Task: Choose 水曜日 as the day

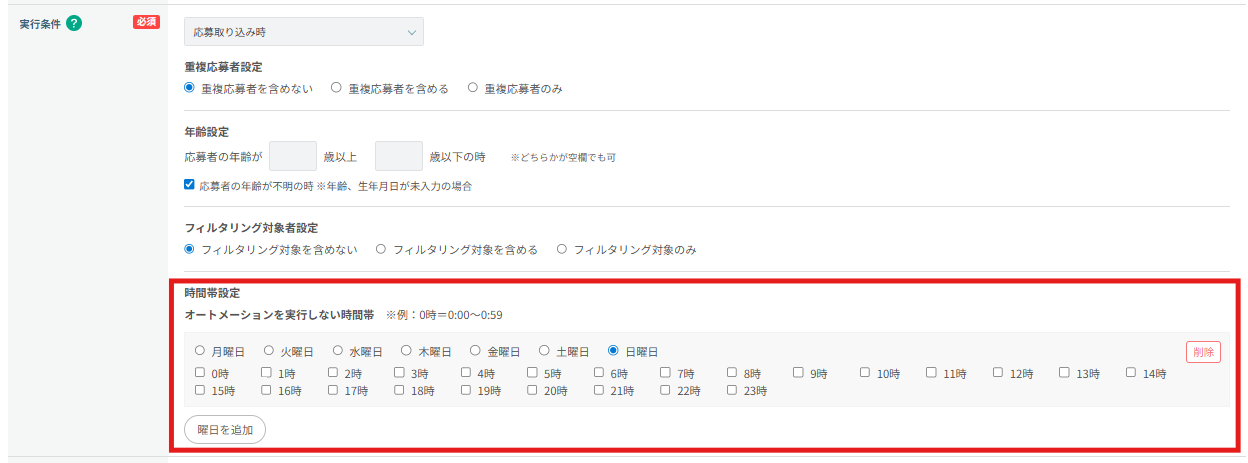Action: 338,351
